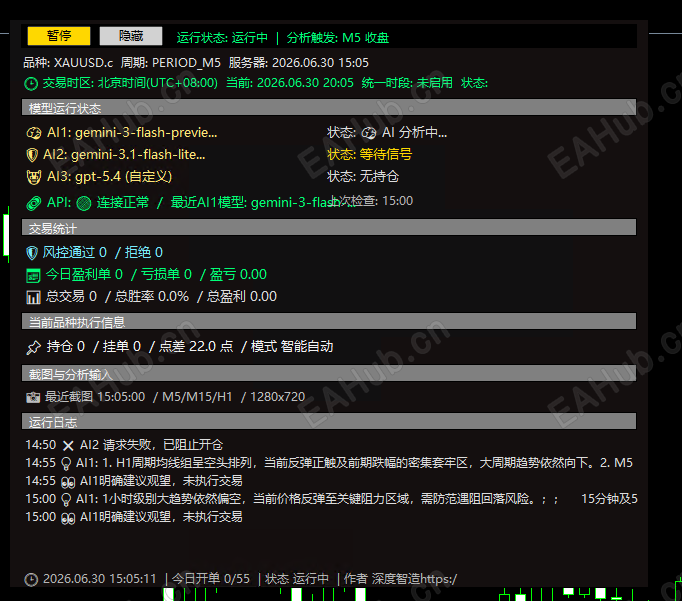Image resolution: width=682 pixels, height=601 pixels.
Task: Click 总胜率 0.0% text
Action: coord(152,297)
